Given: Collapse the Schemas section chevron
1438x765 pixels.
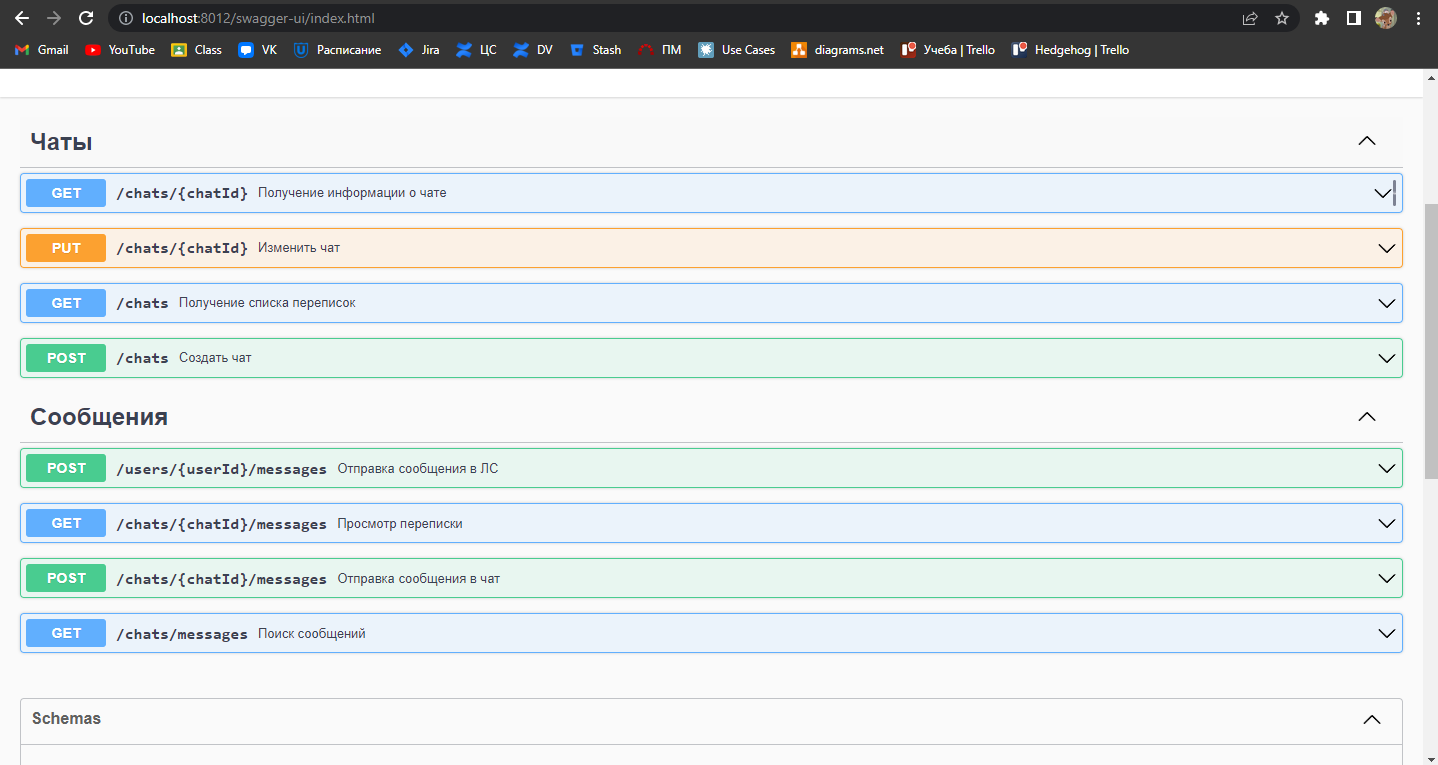Looking at the screenshot, I should click(x=1372, y=720).
